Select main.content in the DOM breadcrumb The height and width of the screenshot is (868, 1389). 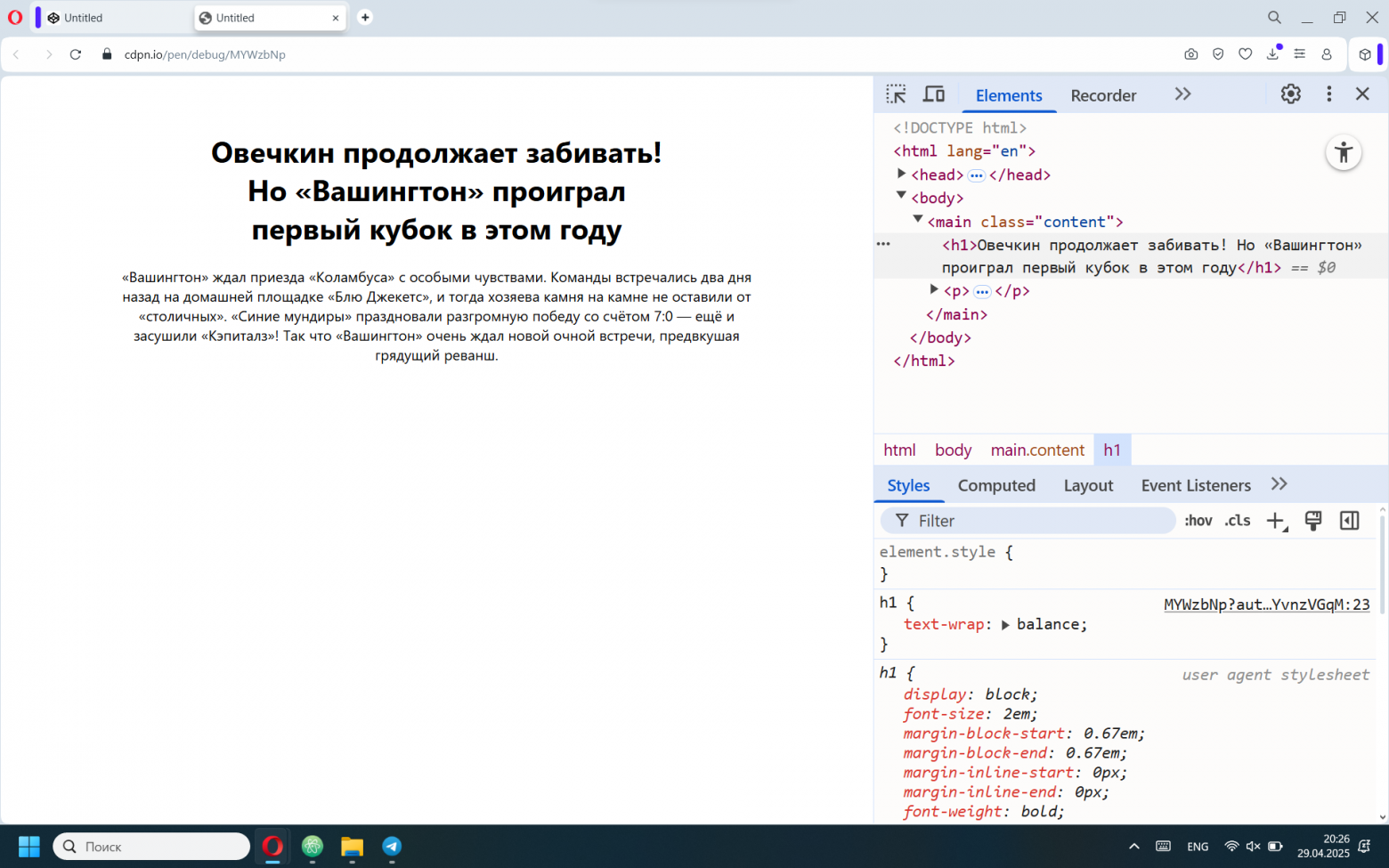1037,450
